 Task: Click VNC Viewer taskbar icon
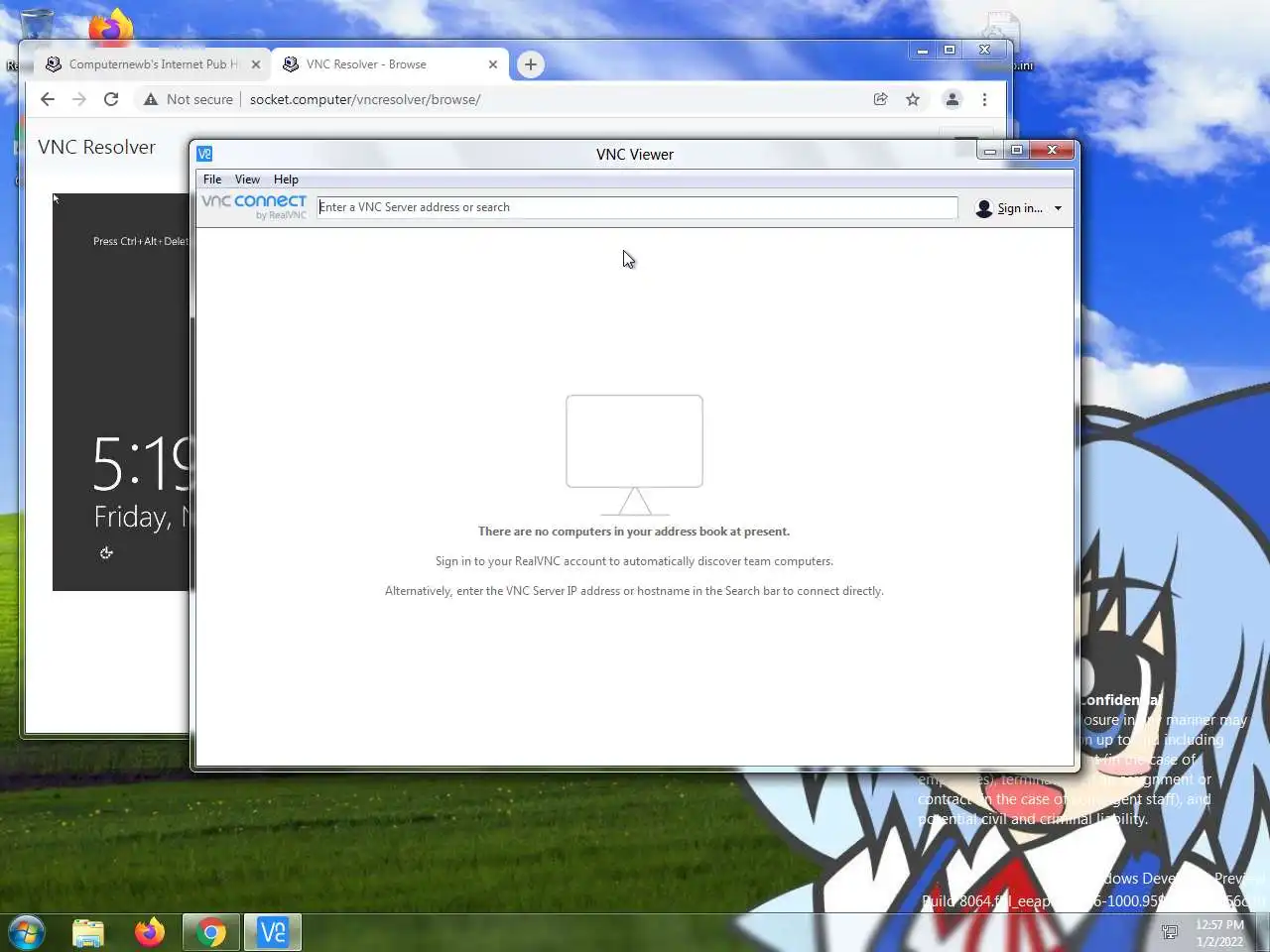[272, 932]
